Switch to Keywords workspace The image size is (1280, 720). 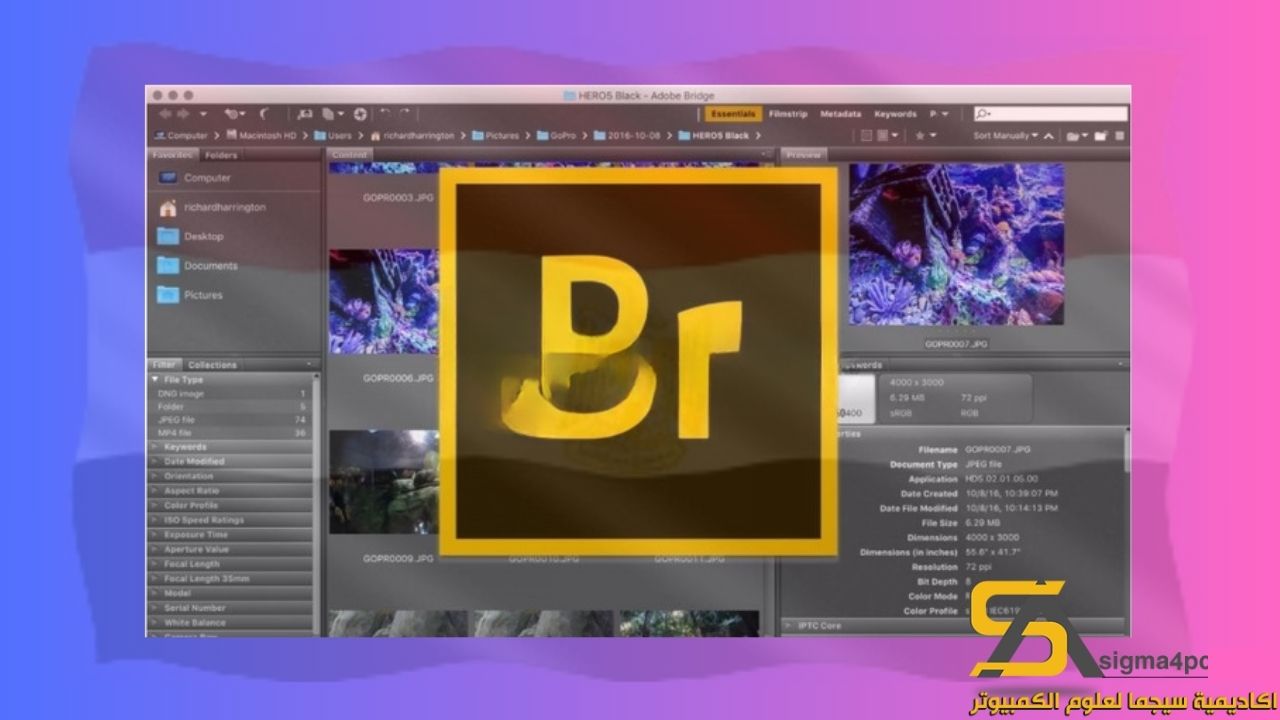pos(895,114)
